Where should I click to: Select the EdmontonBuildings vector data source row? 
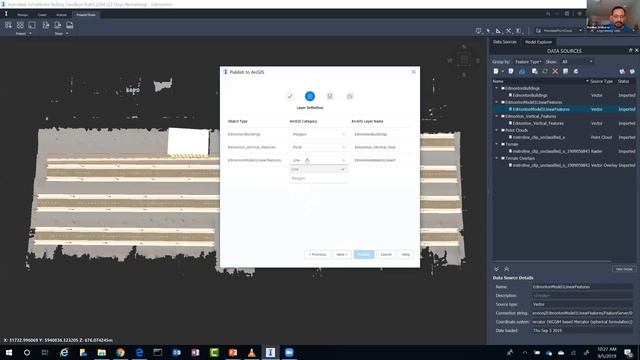click(x=564, y=95)
